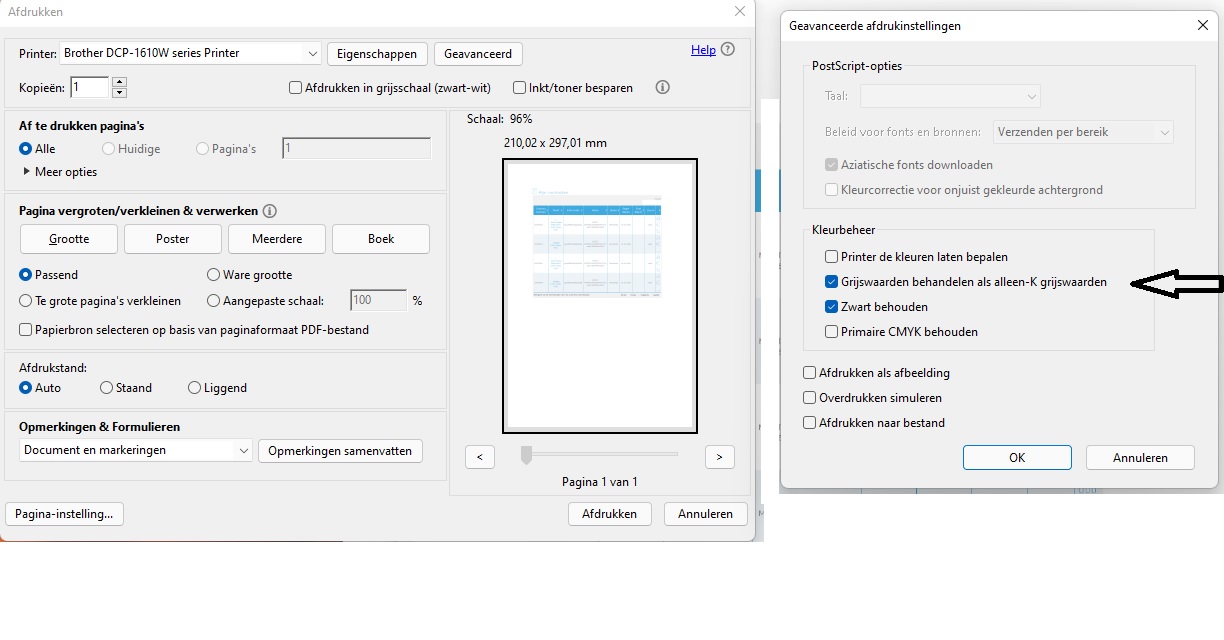Select the Liggend orientation radio button
The height and width of the screenshot is (640, 1224).
194,388
